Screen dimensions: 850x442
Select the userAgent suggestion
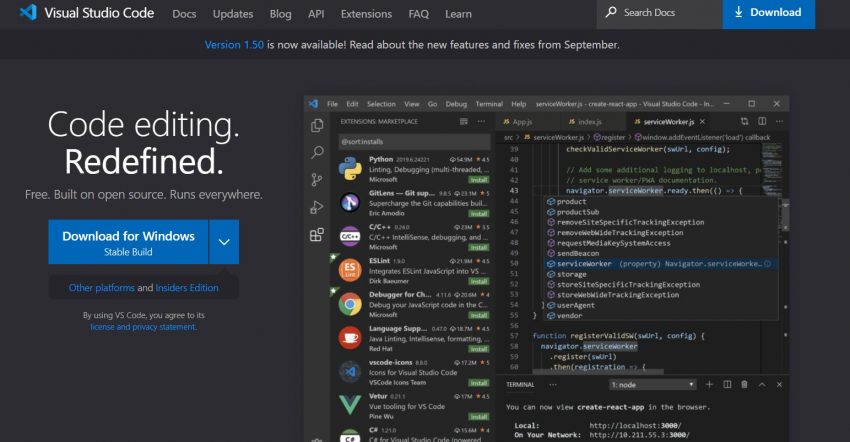(660, 305)
